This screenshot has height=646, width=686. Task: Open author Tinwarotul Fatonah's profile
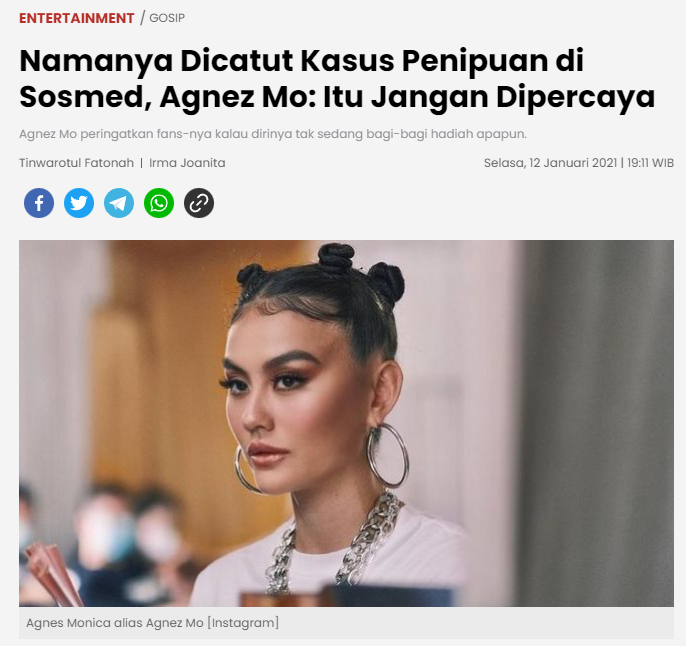pos(77,163)
